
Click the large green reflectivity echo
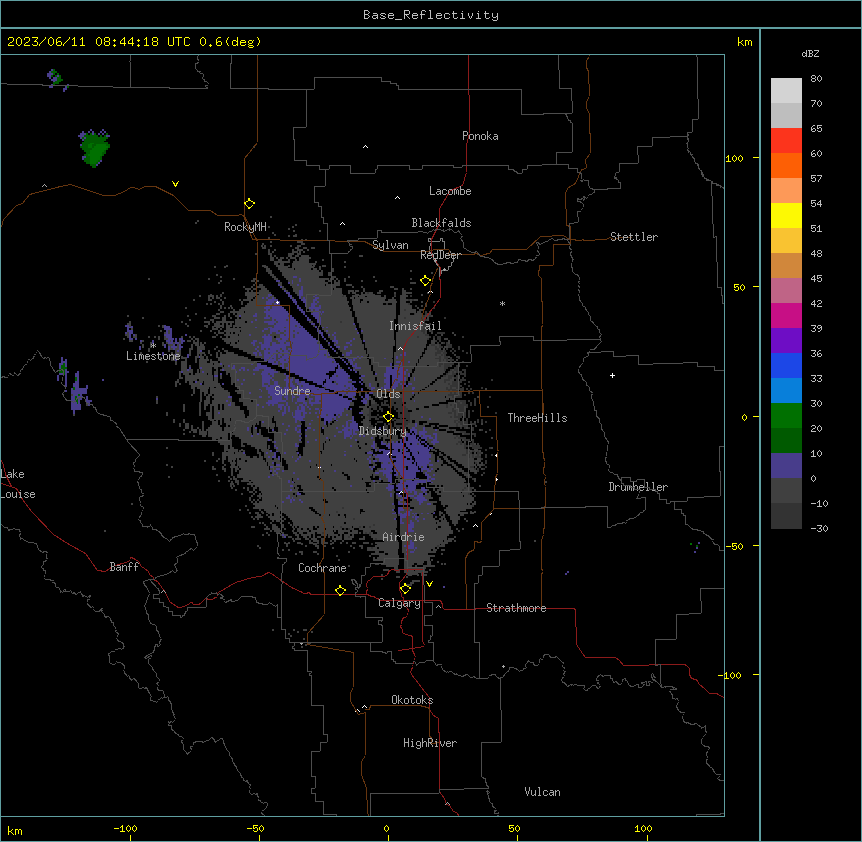pyautogui.click(x=95, y=148)
